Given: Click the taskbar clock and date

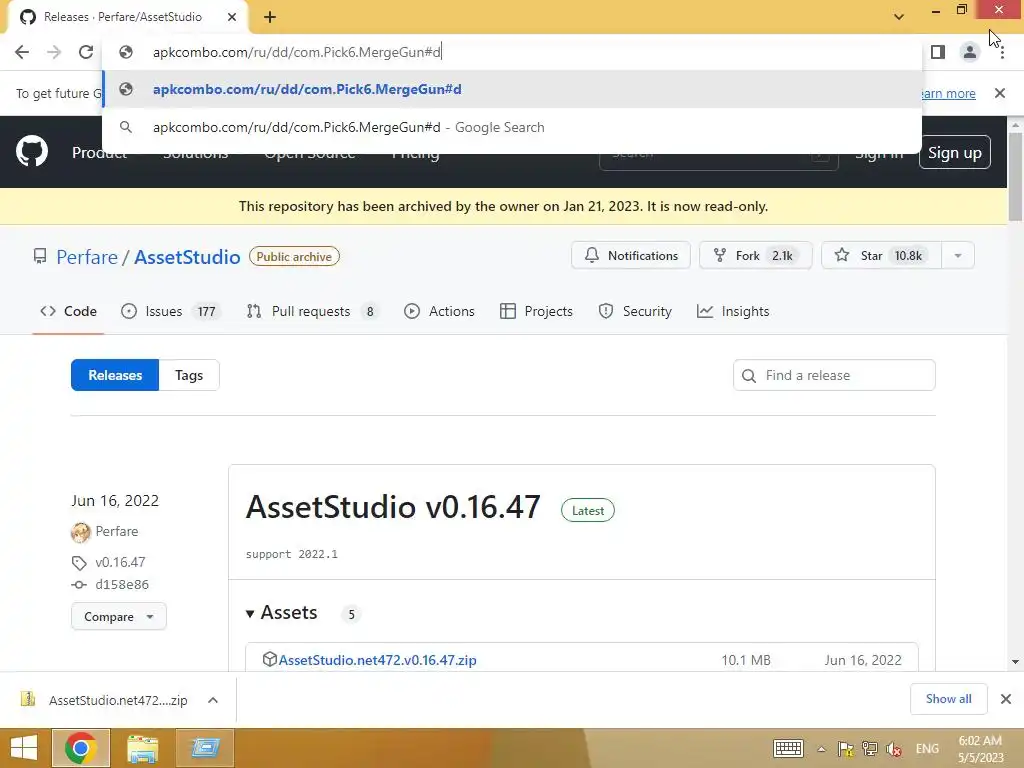Looking at the screenshot, I should tap(980, 748).
